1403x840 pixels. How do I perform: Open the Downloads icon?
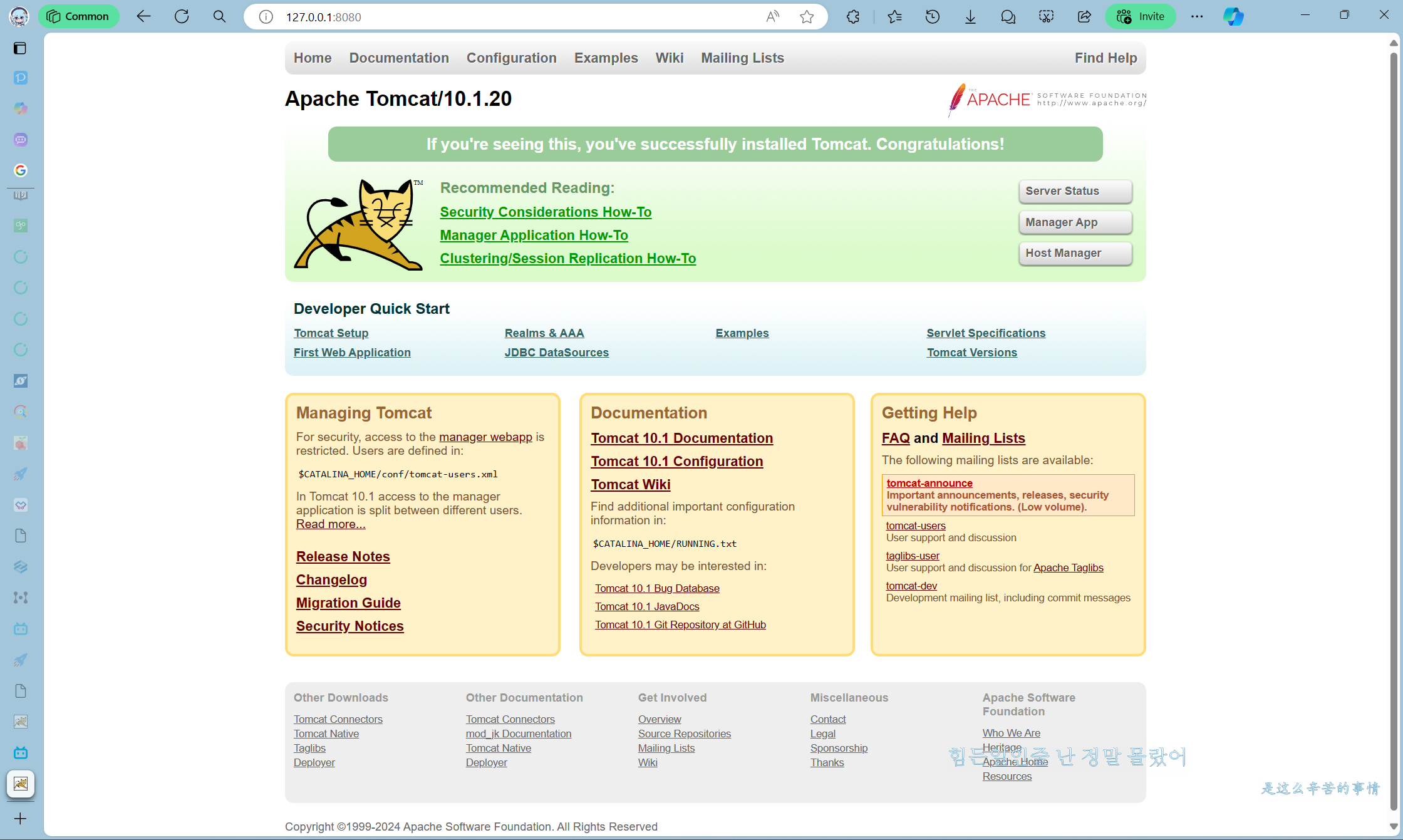pos(970,17)
